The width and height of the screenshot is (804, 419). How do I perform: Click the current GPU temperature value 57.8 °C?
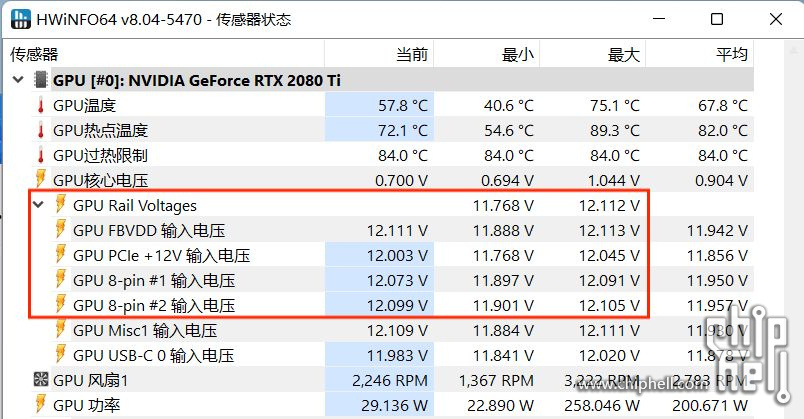coord(403,106)
